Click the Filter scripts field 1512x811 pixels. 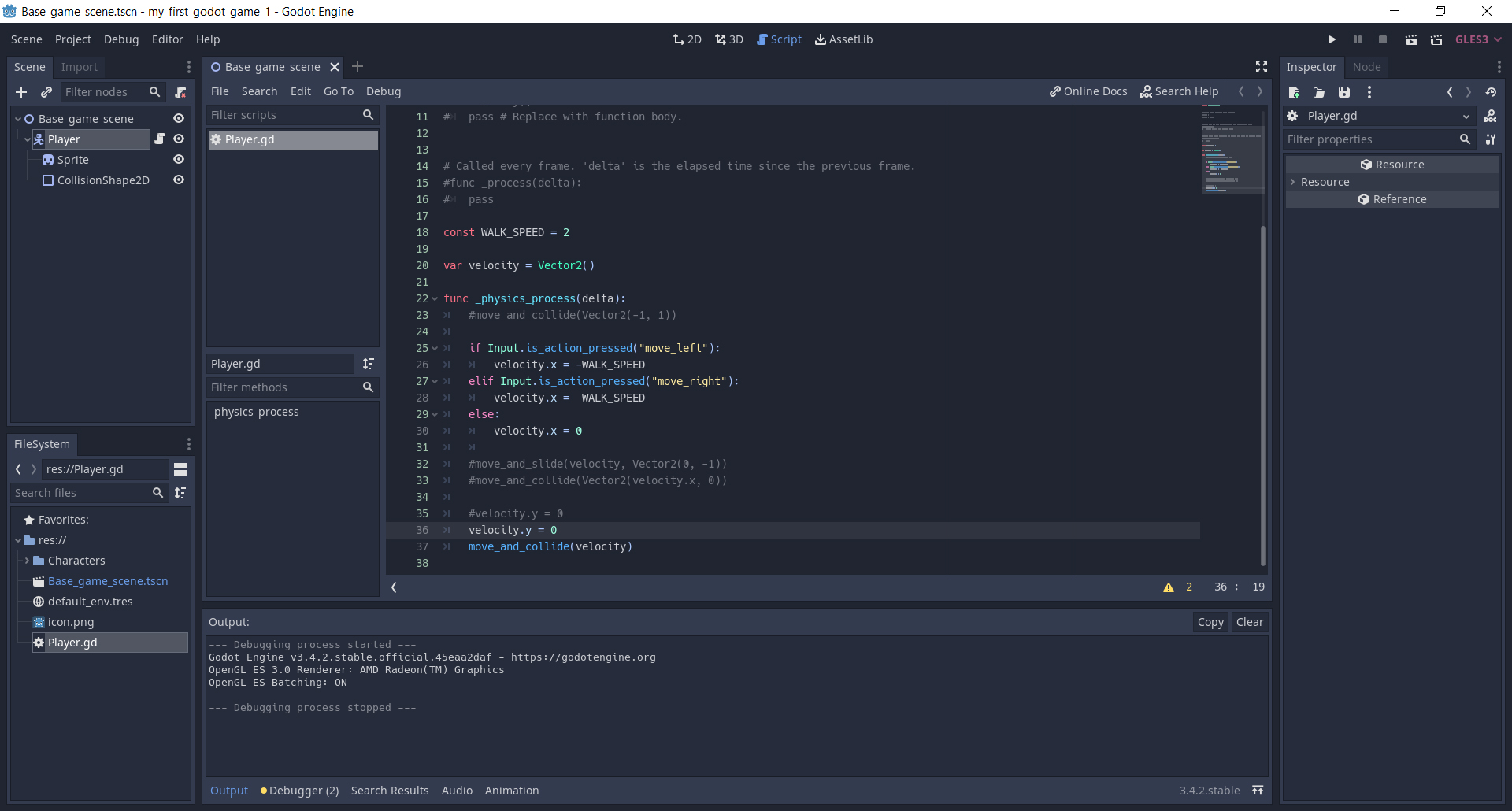coord(291,115)
